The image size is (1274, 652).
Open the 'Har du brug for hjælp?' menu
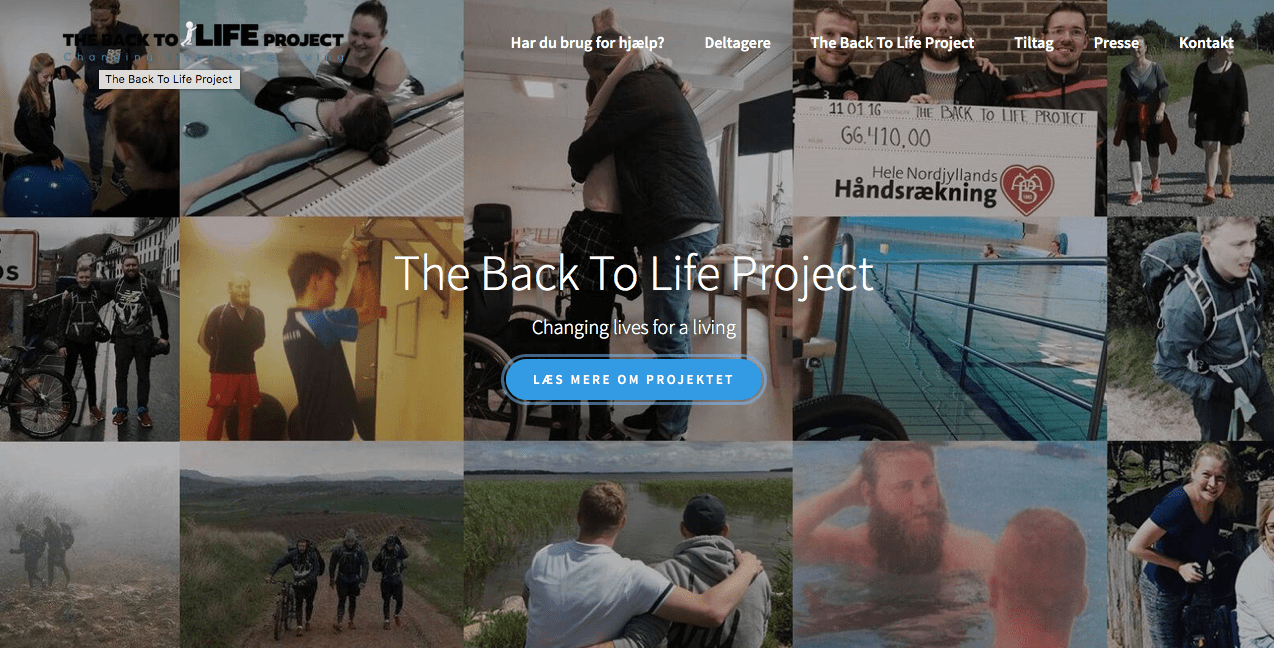(x=587, y=43)
